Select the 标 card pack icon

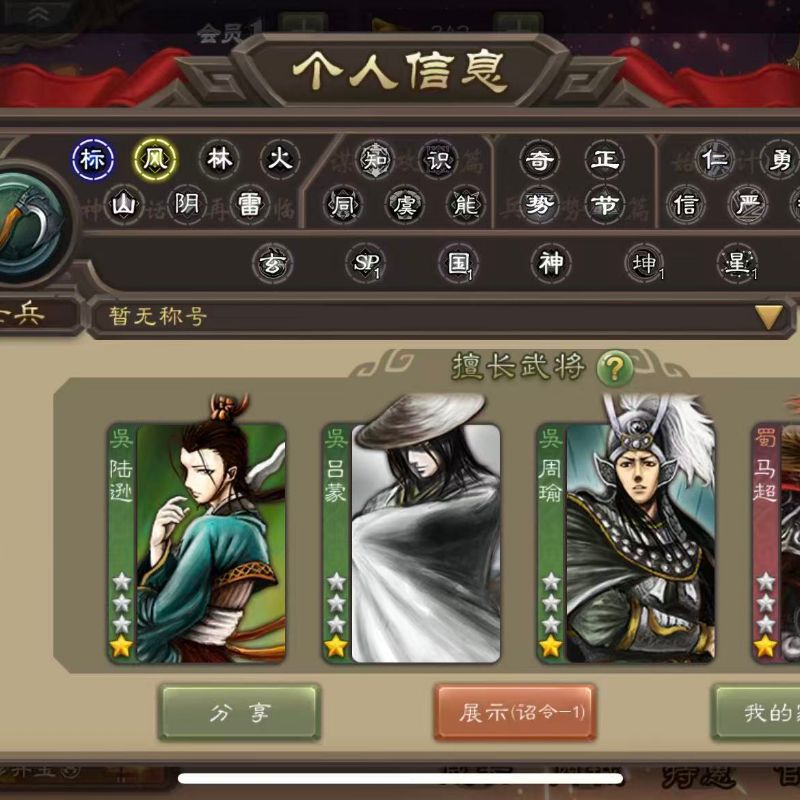point(93,160)
